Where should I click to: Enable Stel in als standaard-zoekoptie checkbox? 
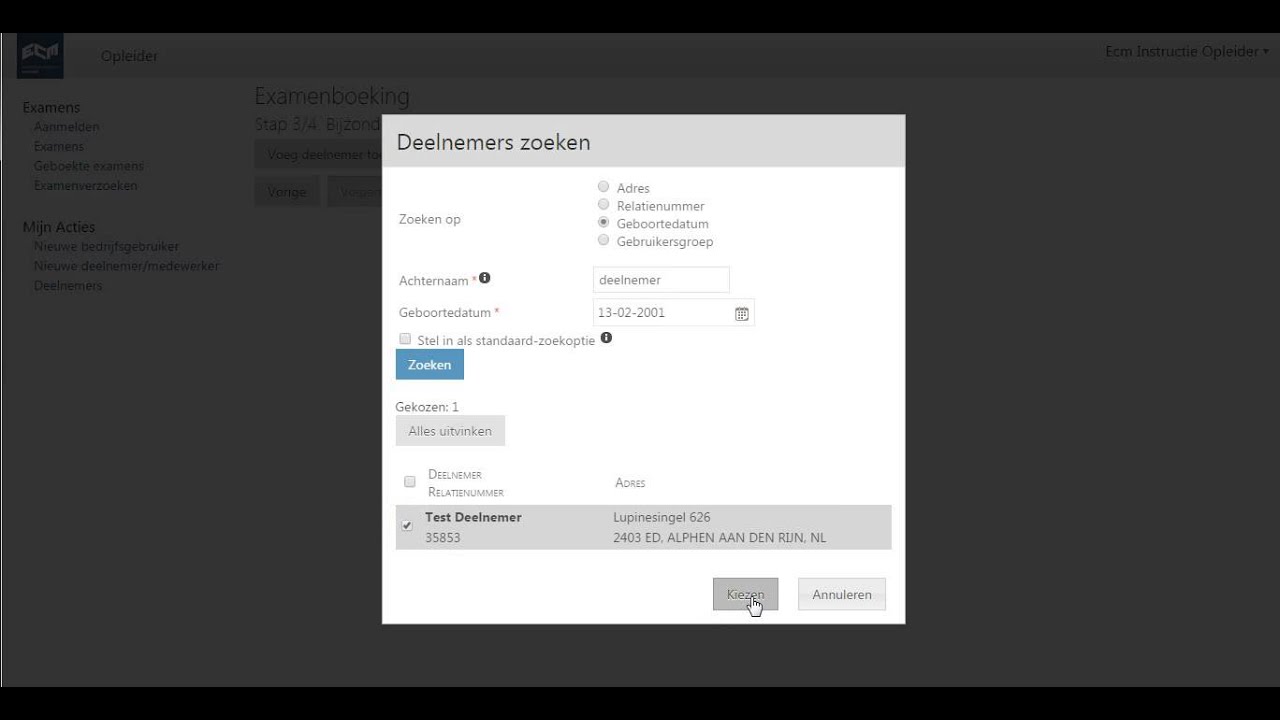click(x=405, y=339)
